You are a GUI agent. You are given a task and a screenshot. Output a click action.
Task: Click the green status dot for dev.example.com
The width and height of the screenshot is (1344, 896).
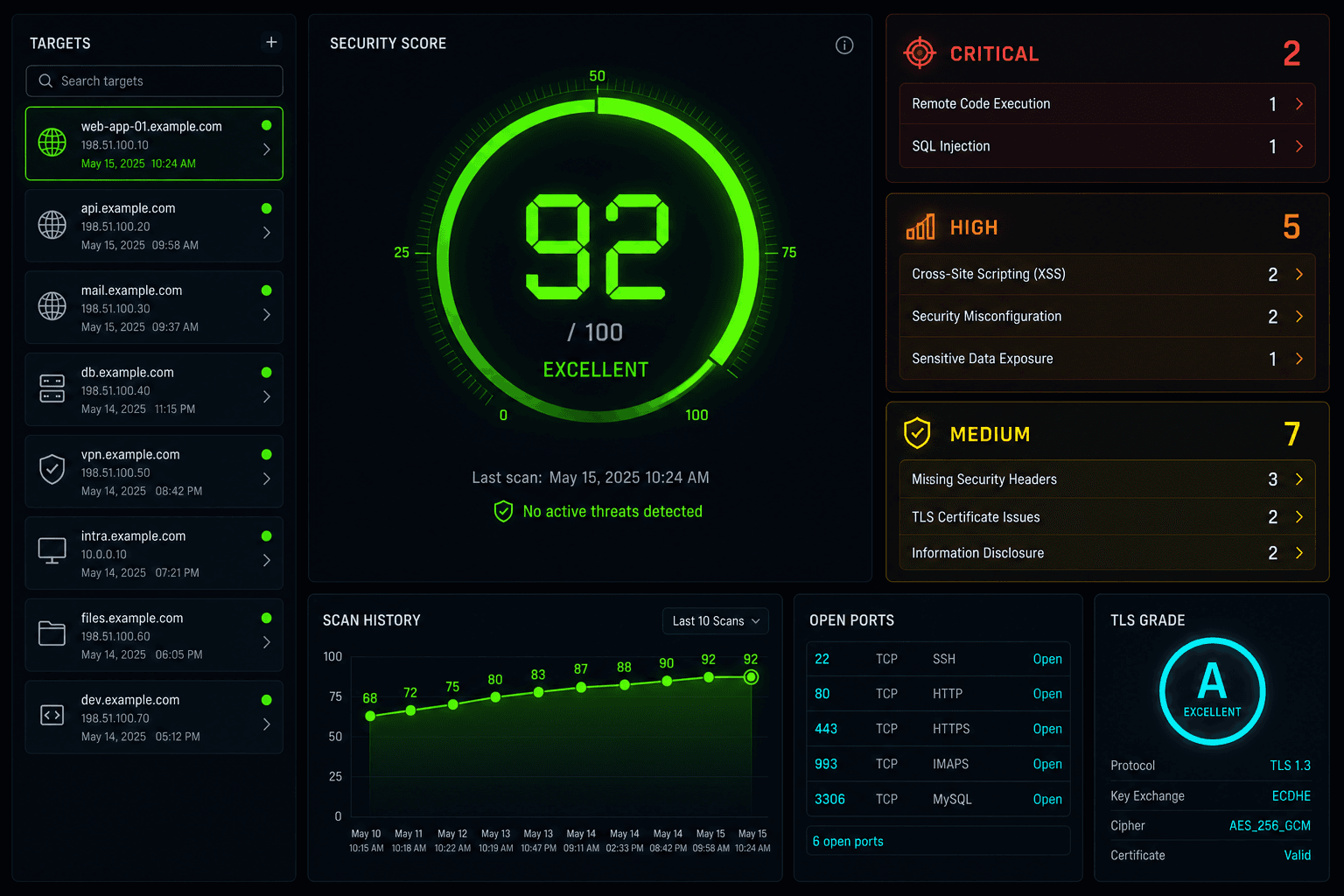point(267,700)
